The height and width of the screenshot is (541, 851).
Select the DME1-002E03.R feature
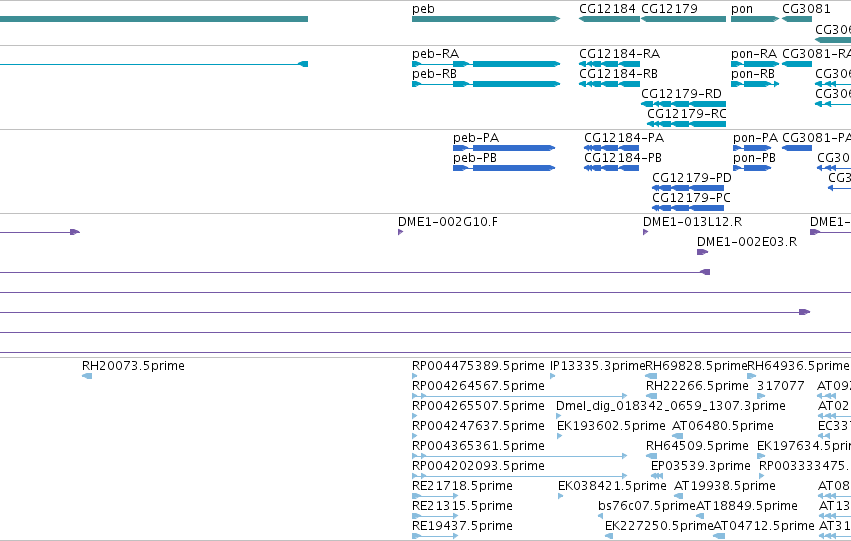(702, 252)
